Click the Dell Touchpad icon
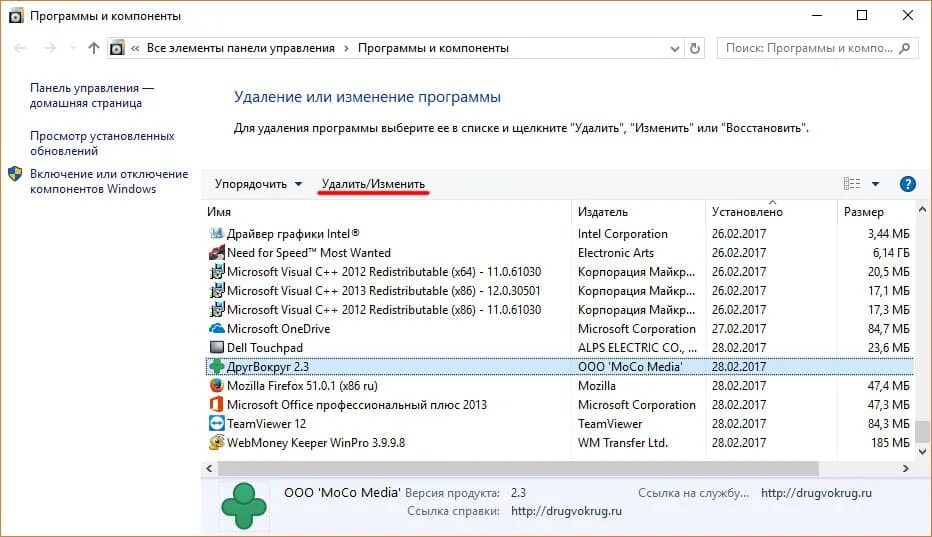932x537 pixels. click(x=217, y=347)
